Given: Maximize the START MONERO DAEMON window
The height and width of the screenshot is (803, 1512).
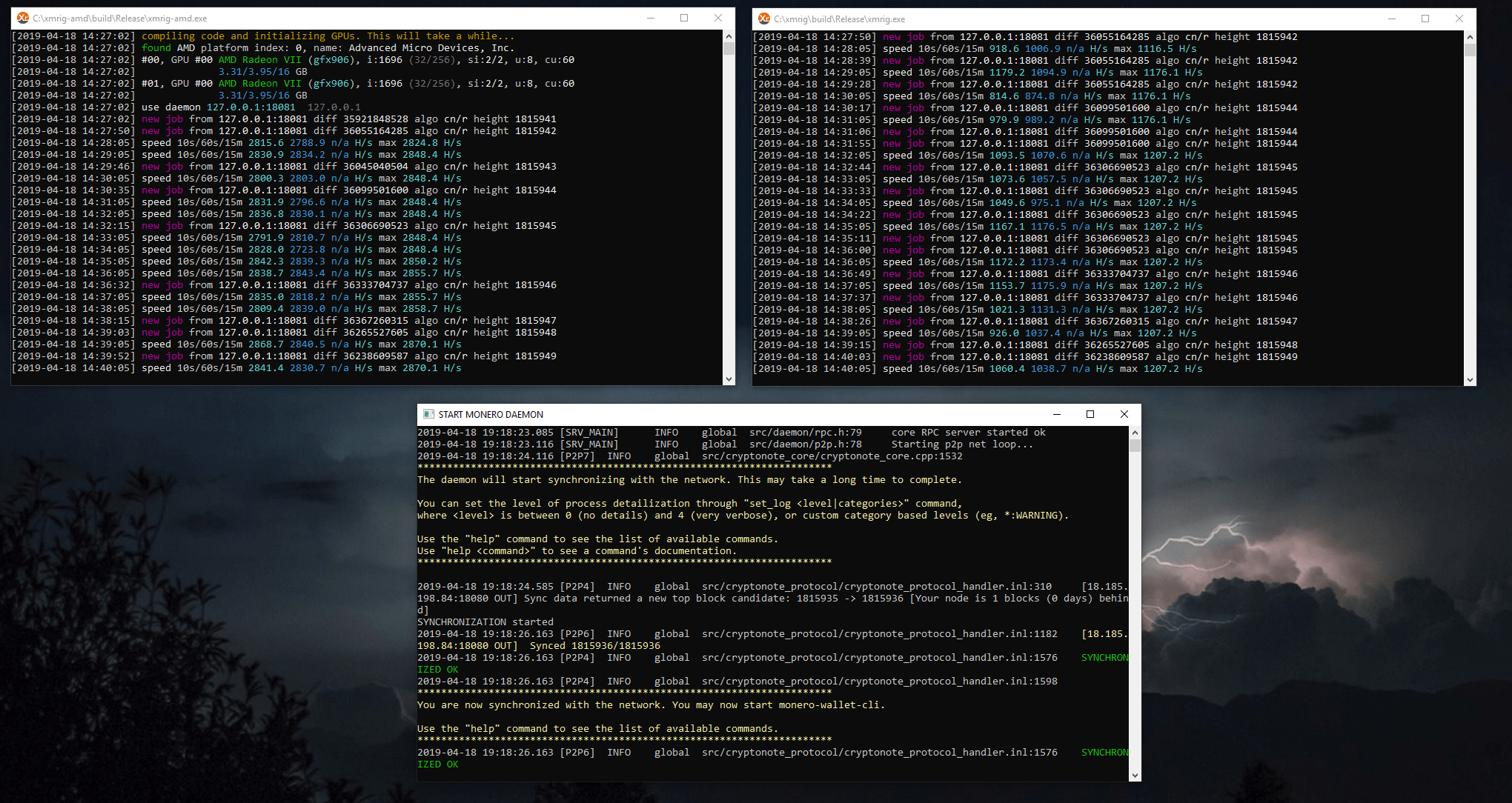Looking at the screenshot, I should (1090, 414).
